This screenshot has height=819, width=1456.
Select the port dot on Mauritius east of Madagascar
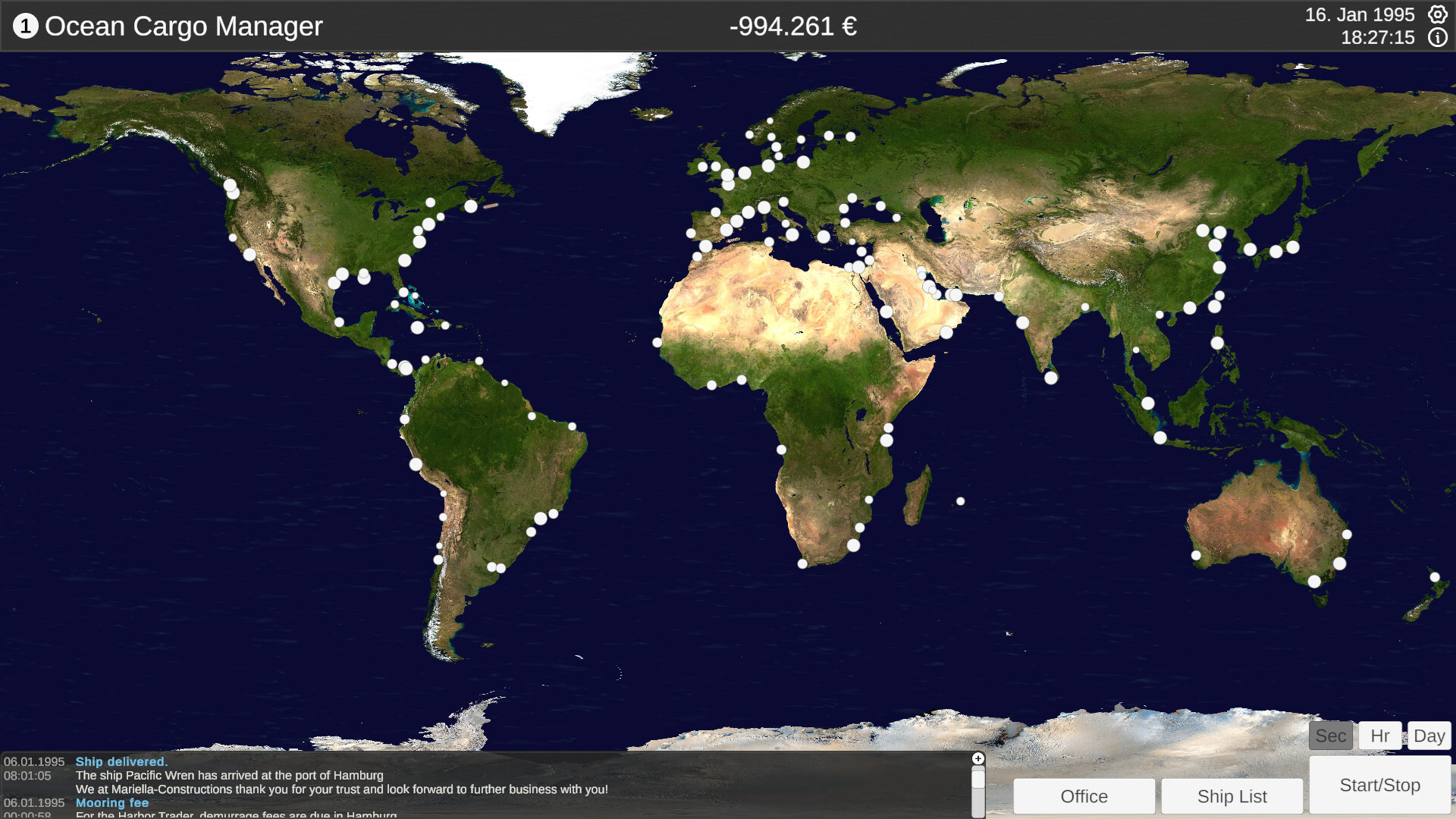961,501
